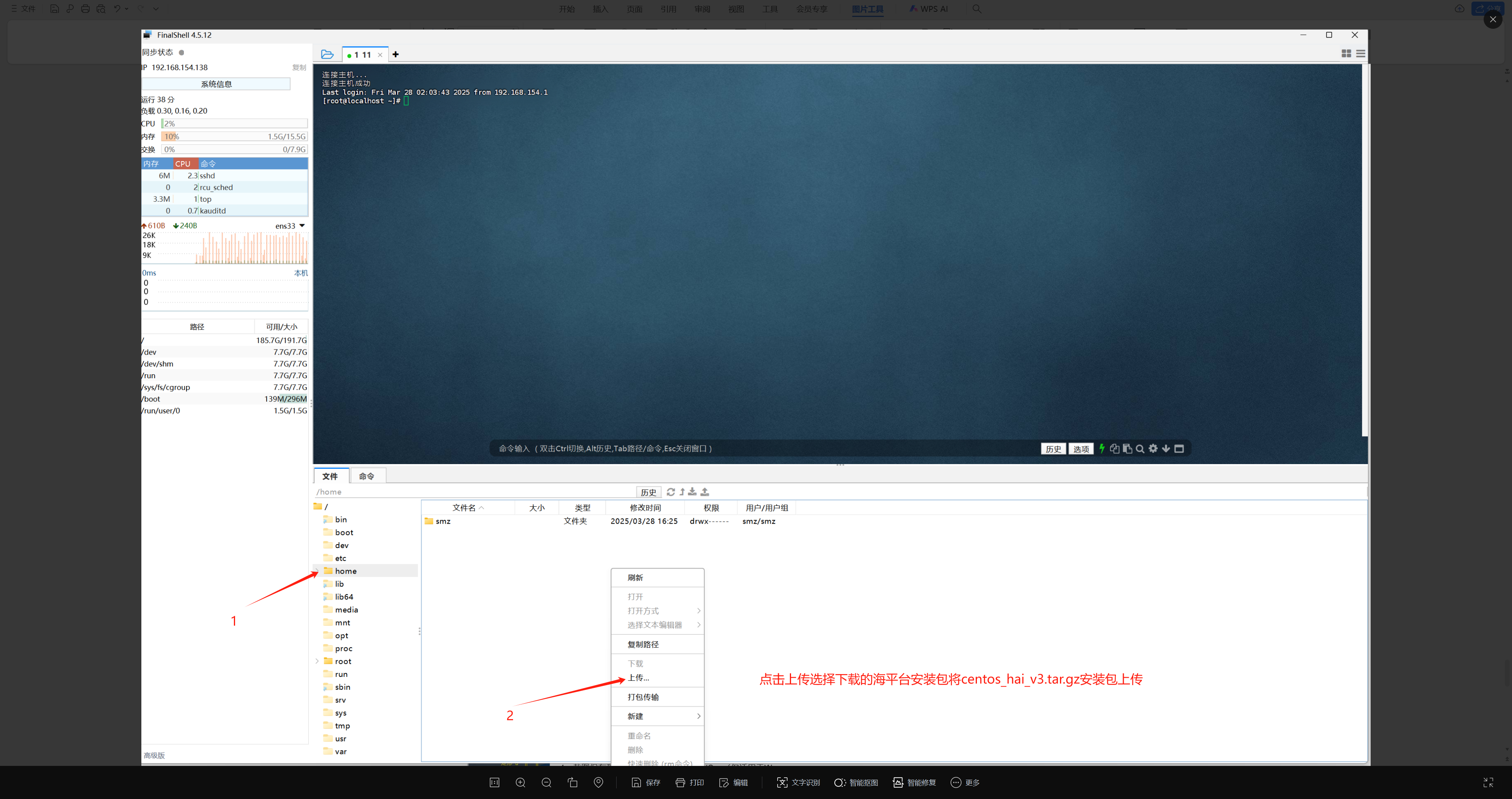Click the upload icon next to the path bar
The width and height of the screenshot is (1512, 799).
(705, 492)
